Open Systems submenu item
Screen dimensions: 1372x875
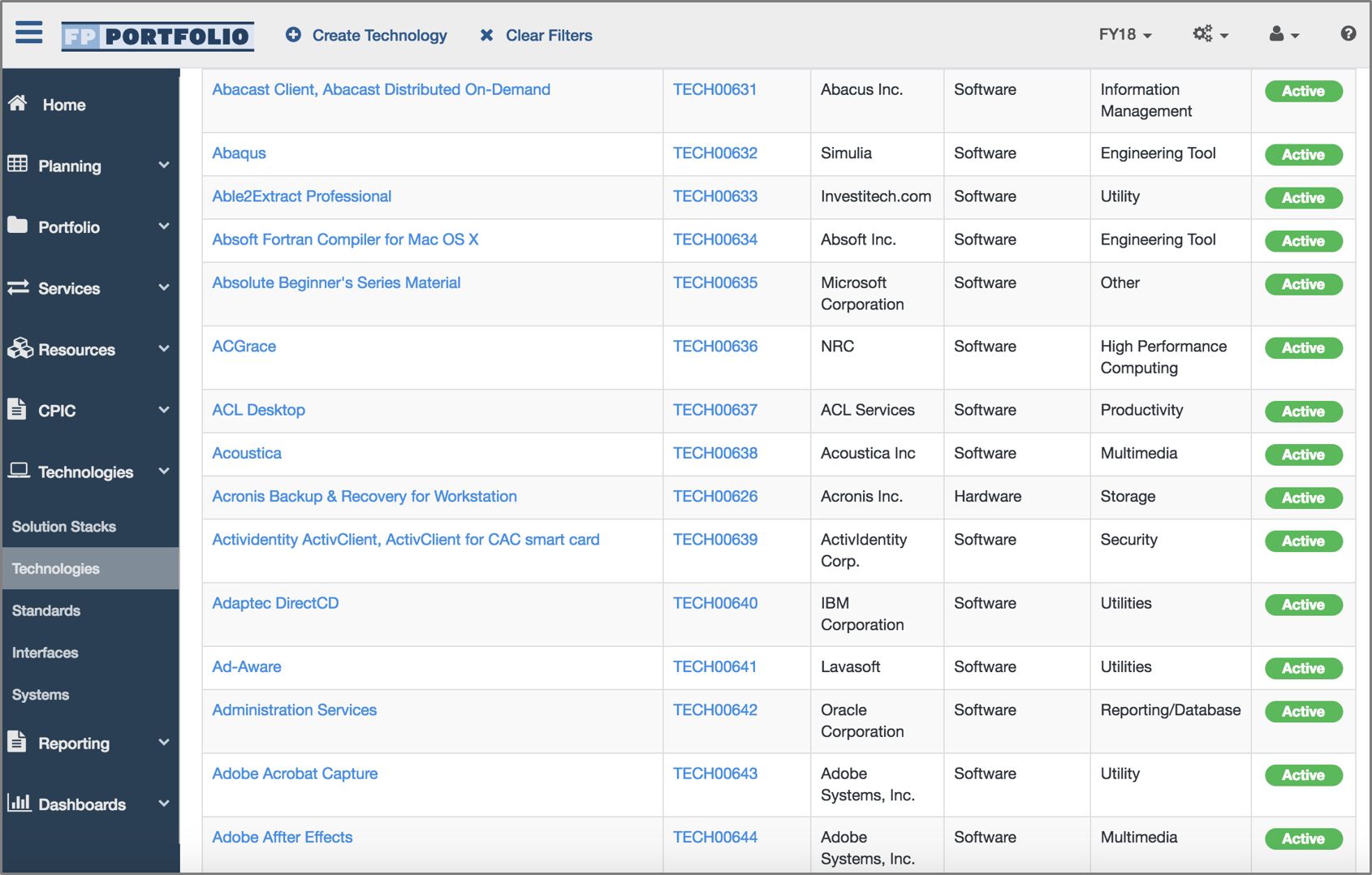coord(41,695)
